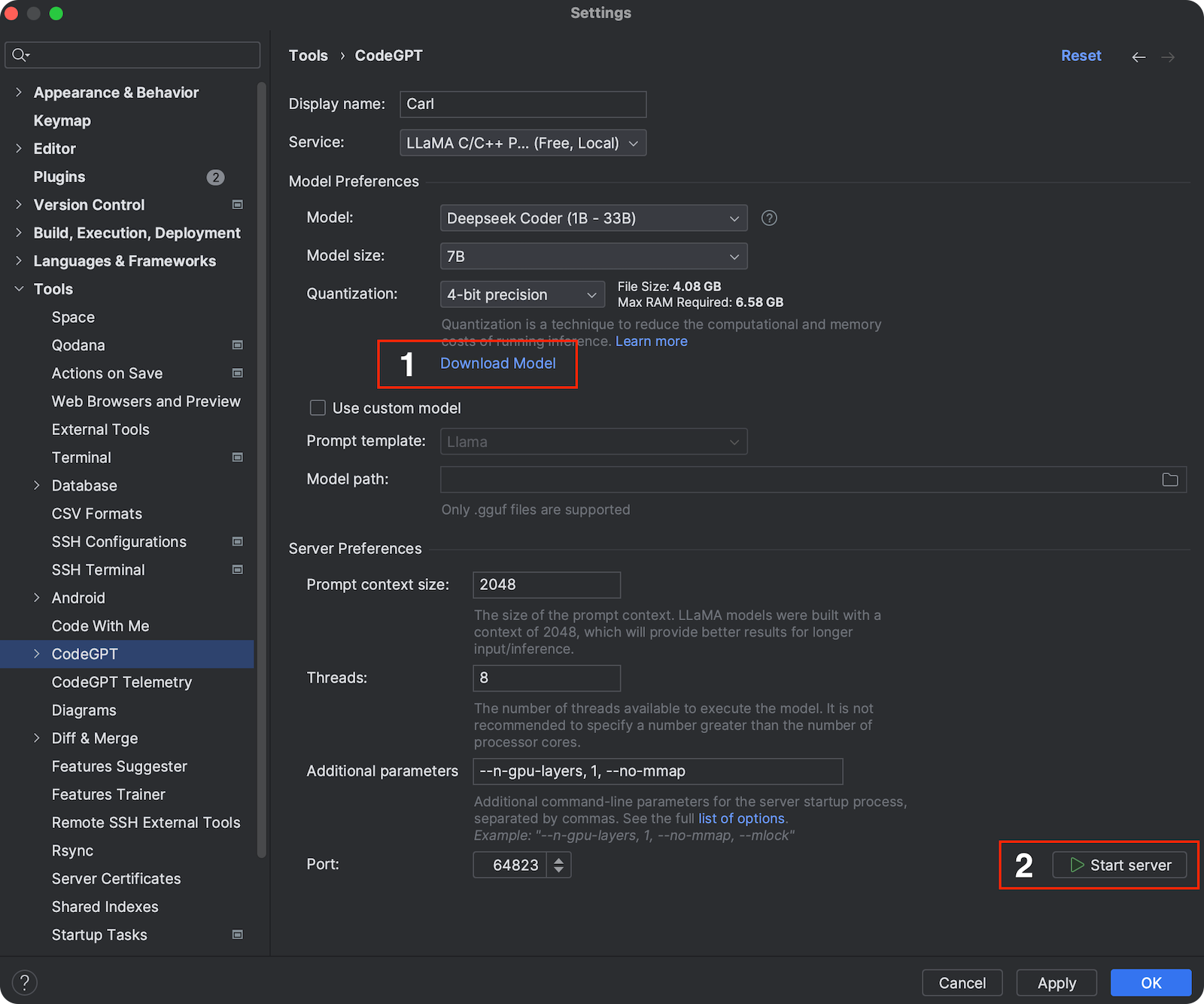
Task: Expand the Appearance & Behavior tree node
Action: click(x=19, y=93)
